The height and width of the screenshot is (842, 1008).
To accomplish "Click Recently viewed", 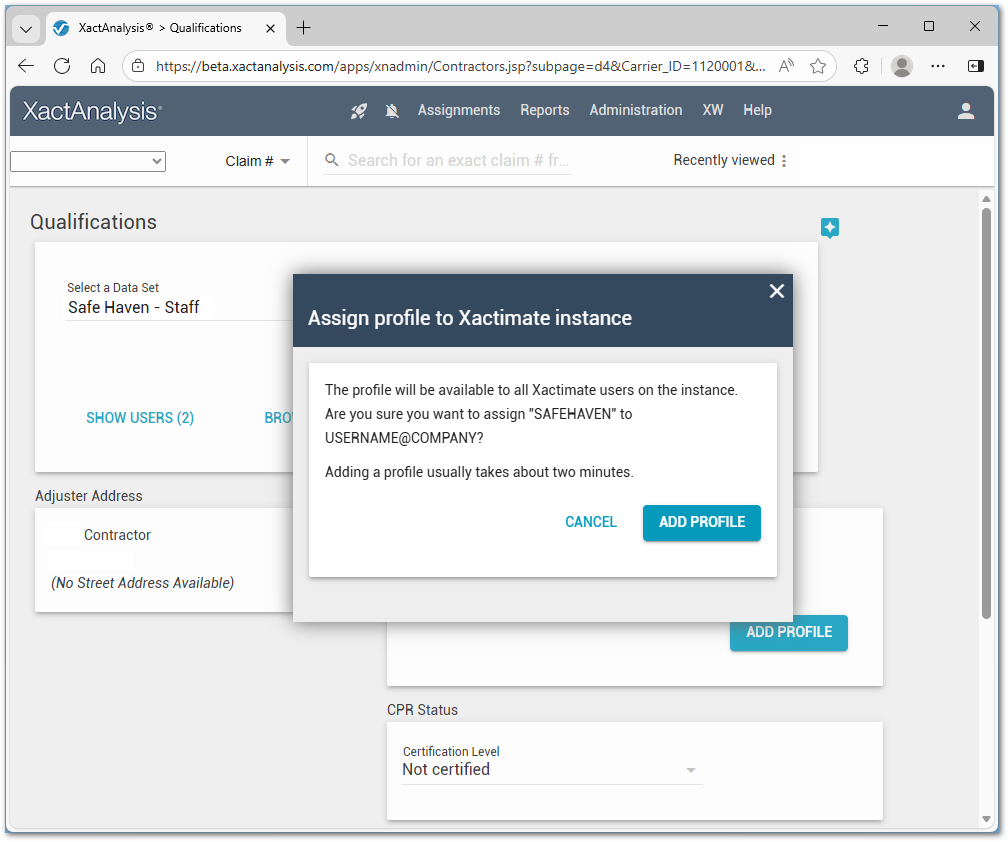I will pyautogui.click(x=724, y=160).
